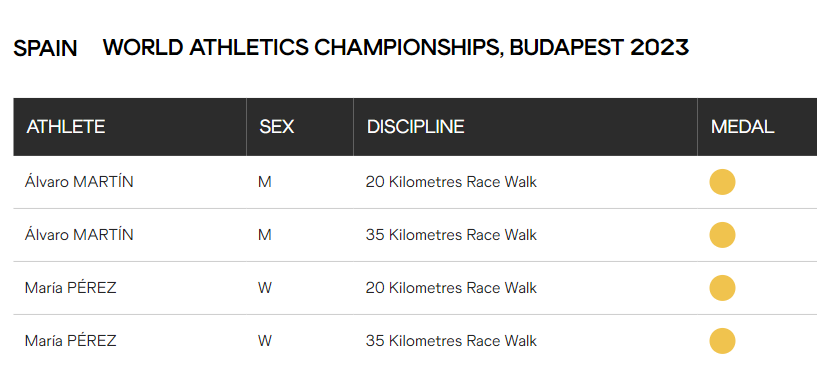The image size is (817, 371).
Task: Select women's 35 Kilometres Race Walk discipline
Action: pos(451,341)
